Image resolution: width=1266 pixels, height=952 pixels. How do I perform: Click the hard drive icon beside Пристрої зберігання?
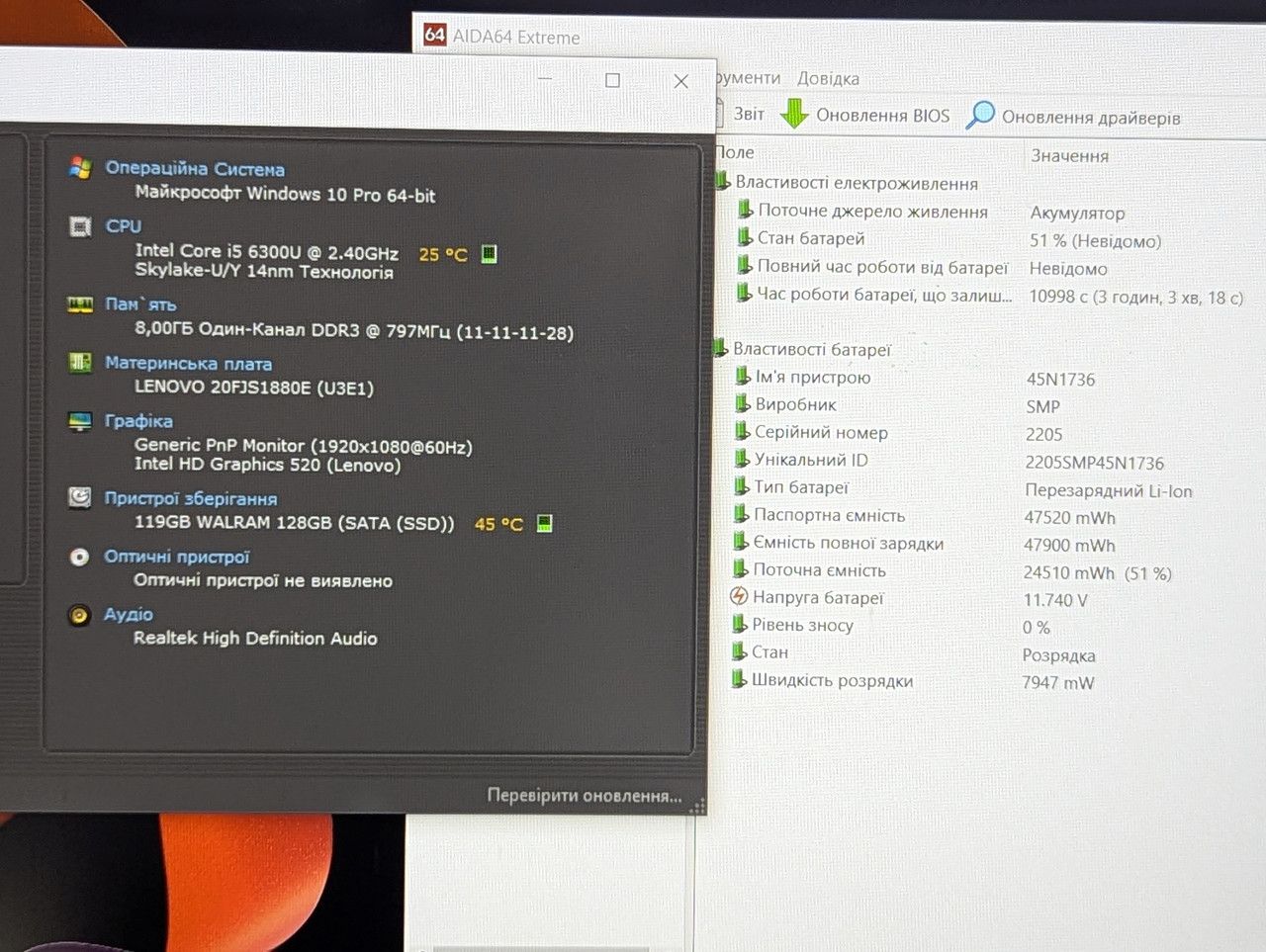click(80, 497)
